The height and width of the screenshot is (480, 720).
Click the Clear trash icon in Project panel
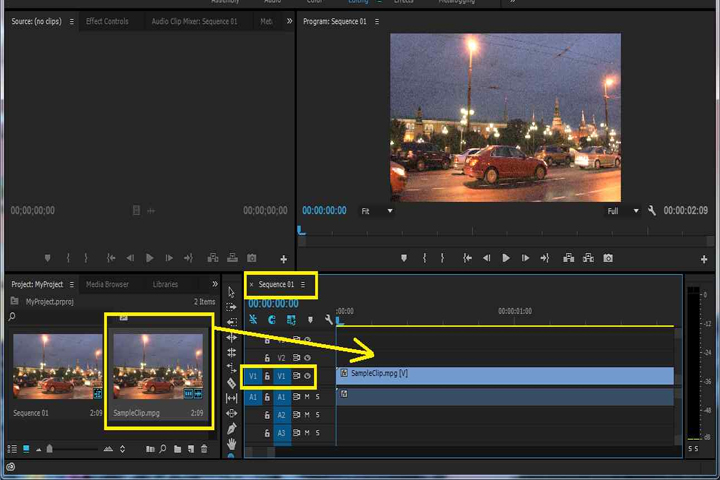click(204, 449)
